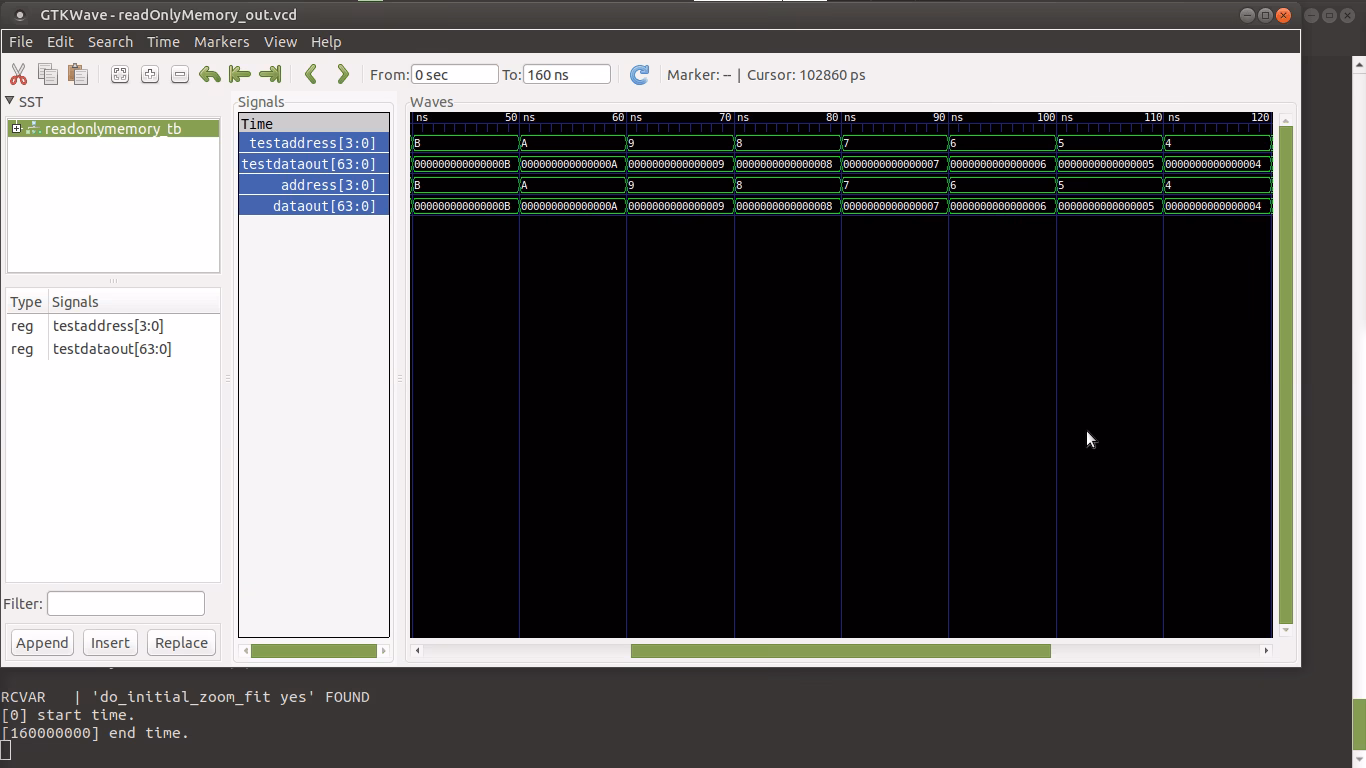Screen dimensions: 1366x768
Task: Click vertical scrollbar down arrow
Action: [1286, 630]
